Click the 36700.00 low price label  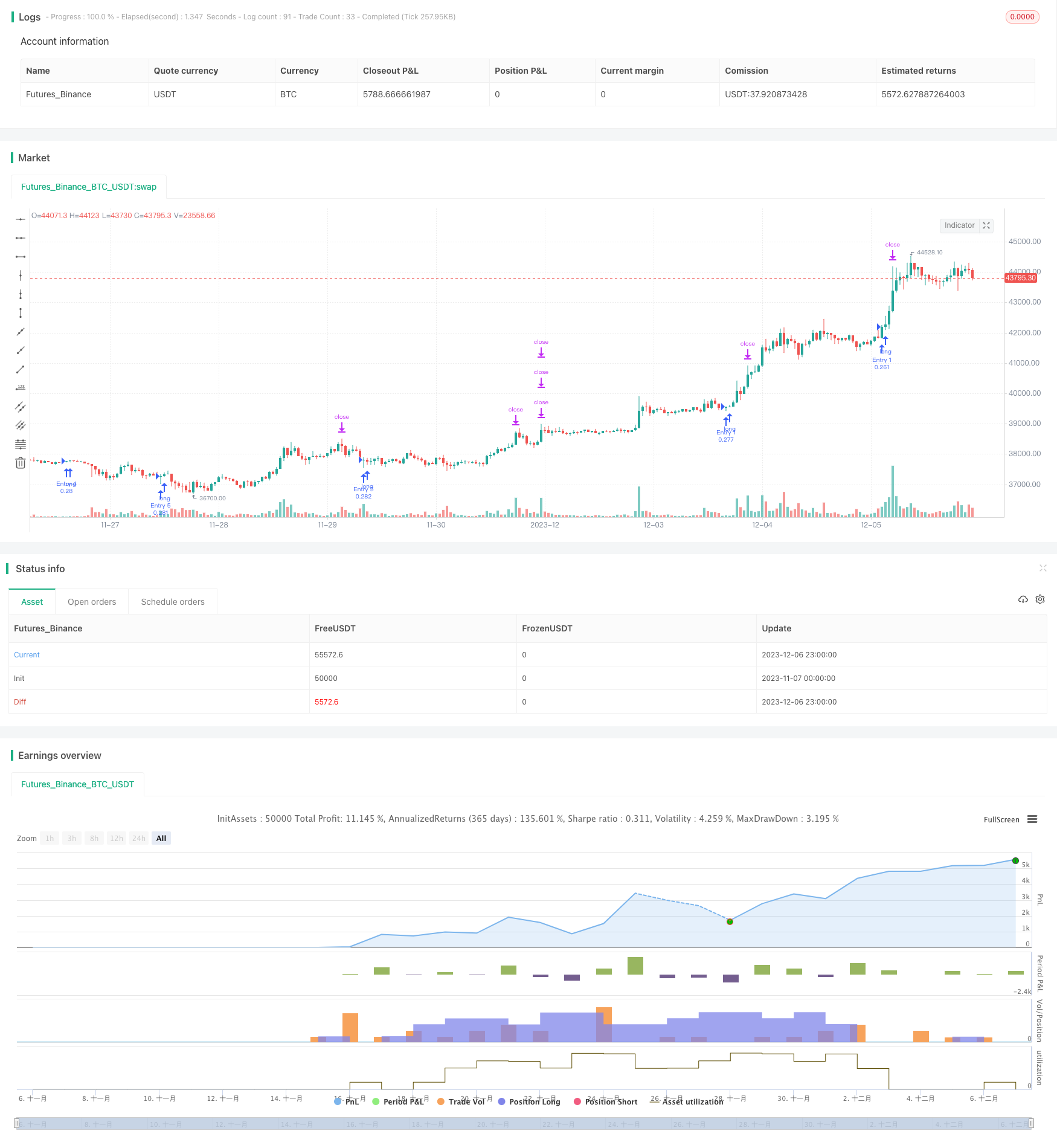213,498
